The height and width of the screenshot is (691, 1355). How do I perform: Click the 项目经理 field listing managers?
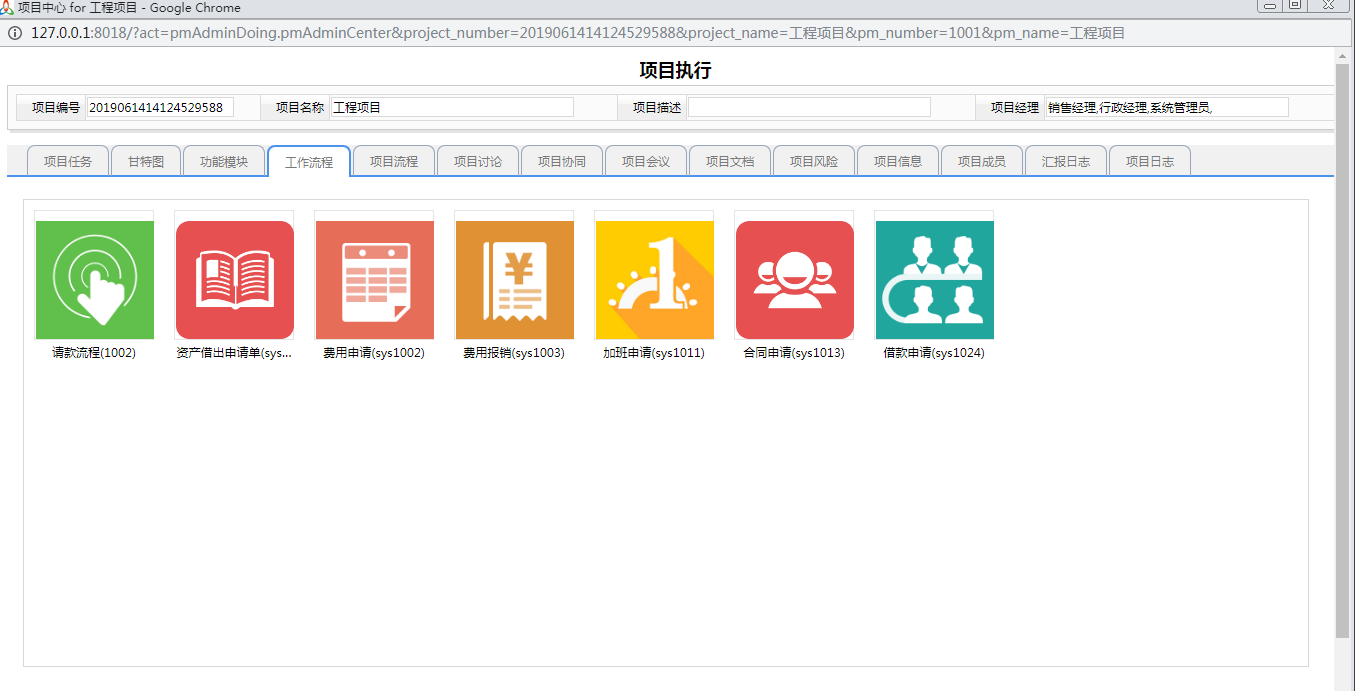tap(1166, 107)
